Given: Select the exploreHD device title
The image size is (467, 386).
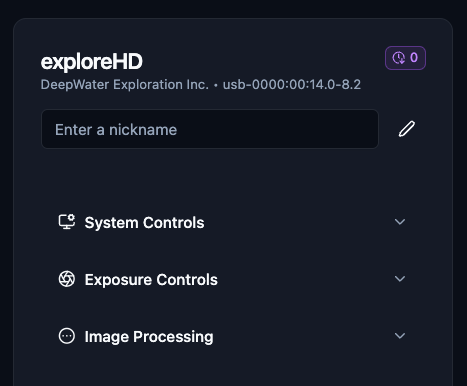Looking at the screenshot, I should coord(92,62).
